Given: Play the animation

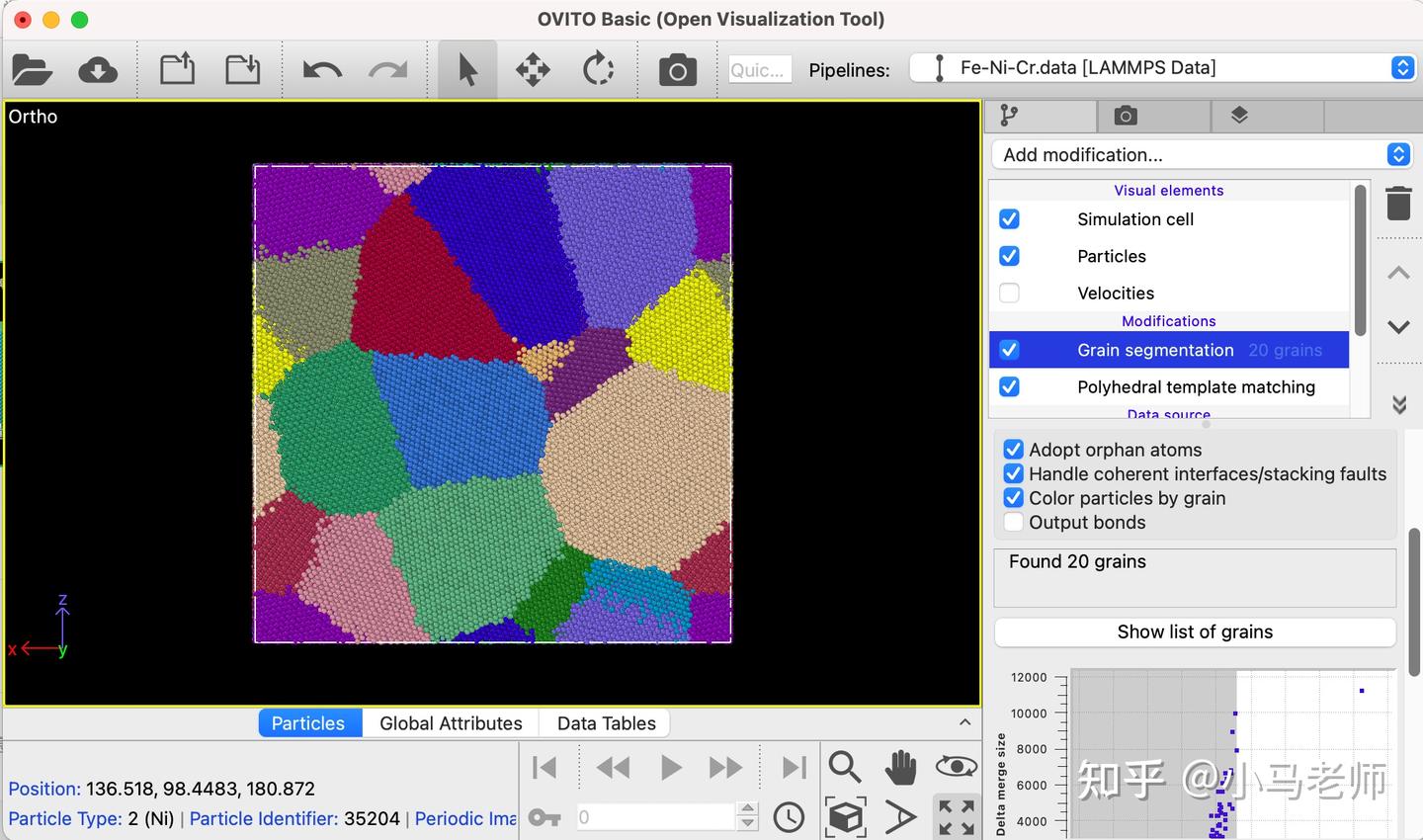Looking at the screenshot, I should [x=670, y=768].
